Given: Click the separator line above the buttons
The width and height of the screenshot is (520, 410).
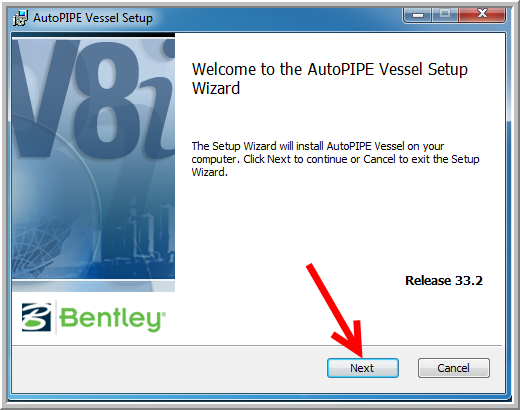Looking at the screenshot, I should tap(257, 346).
